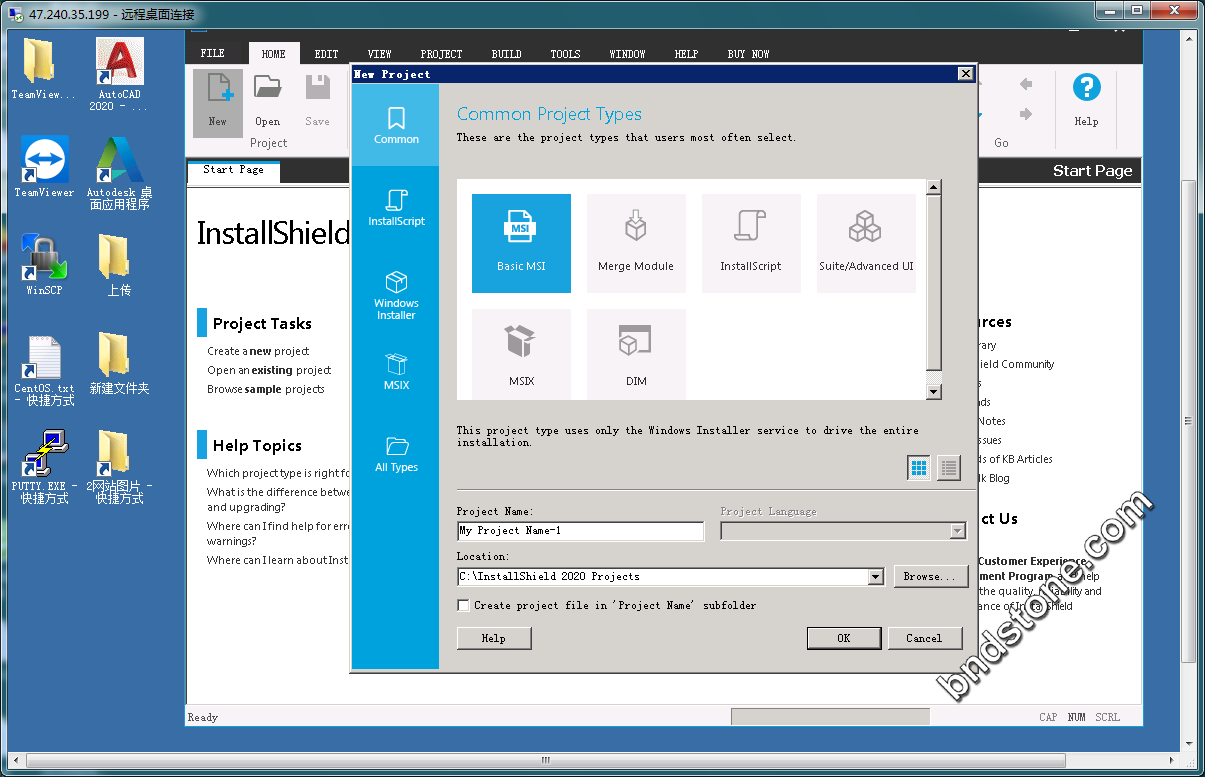
Task: Enable 'Create project file in subfolder' checkbox
Action: point(463,605)
